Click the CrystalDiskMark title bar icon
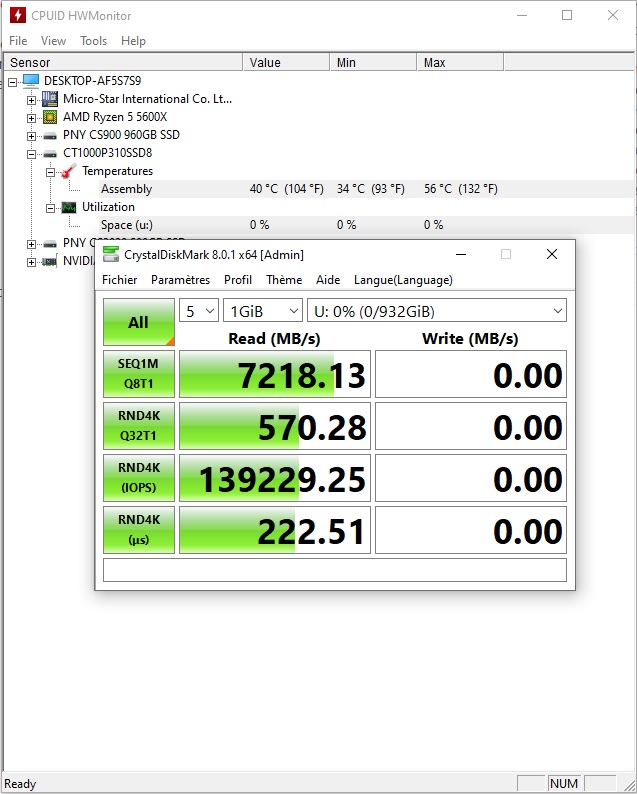This screenshot has width=637, height=794. [x=111, y=254]
